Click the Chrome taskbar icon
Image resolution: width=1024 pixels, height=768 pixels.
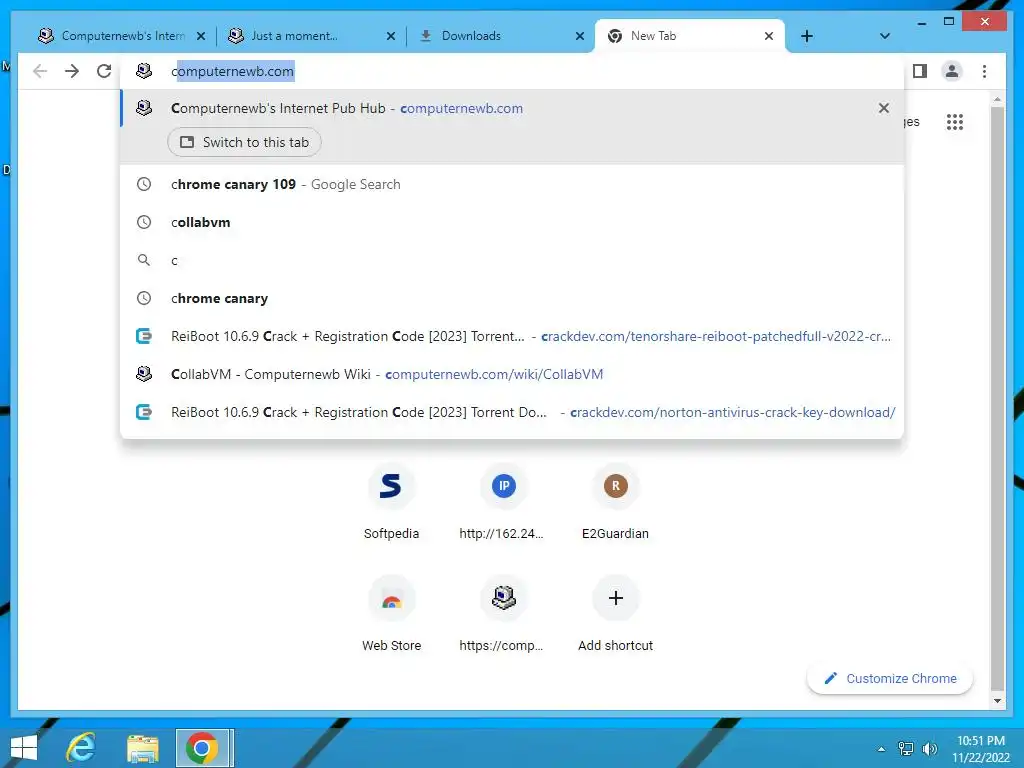(204, 748)
